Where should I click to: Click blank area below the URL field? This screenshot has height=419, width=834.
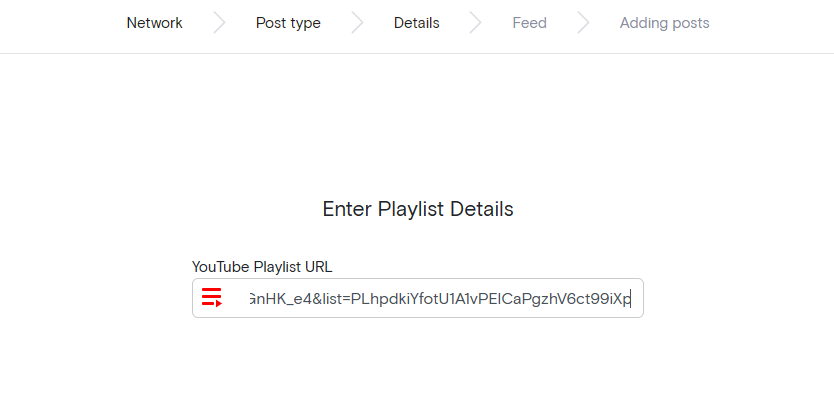point(417,370)
